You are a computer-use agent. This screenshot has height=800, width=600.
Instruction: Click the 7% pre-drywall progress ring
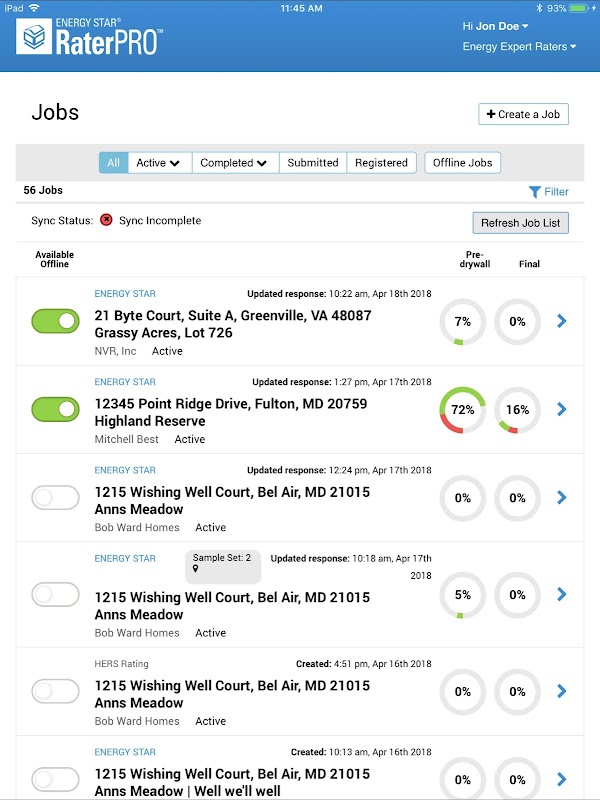tap(462, 322)
